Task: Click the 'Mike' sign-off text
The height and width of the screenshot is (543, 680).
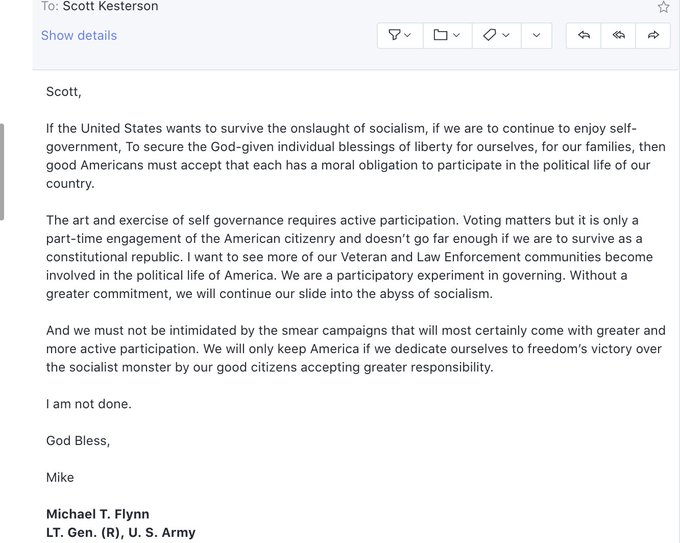Action: tap(60, 477)
